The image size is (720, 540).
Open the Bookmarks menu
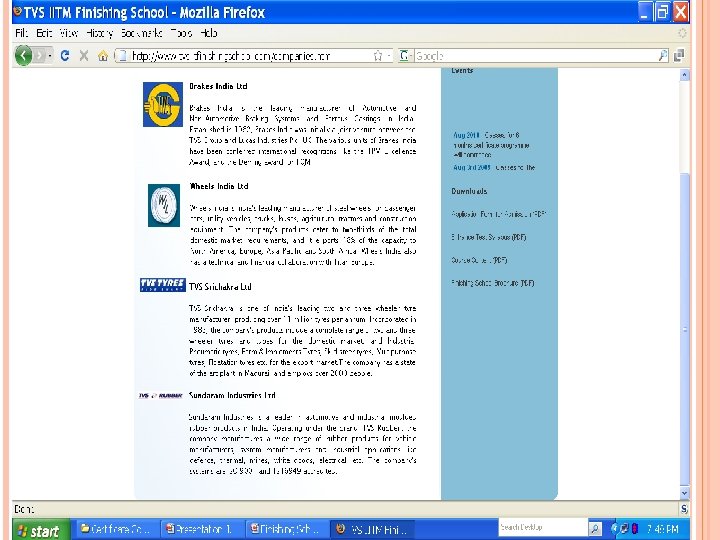[x=141, y=33]
